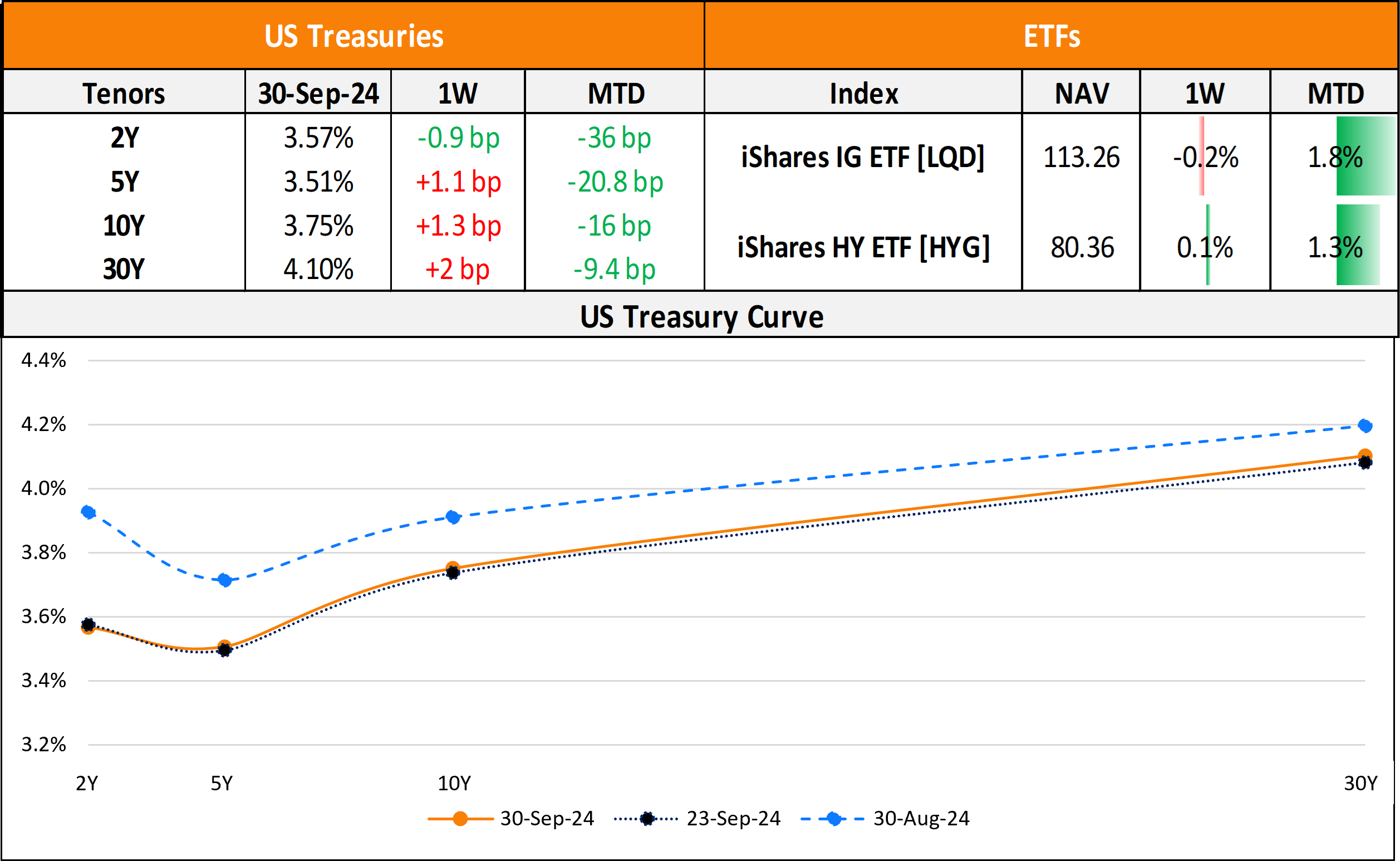Screen dimensions: 1400x861
Task: Click the blue 10Y data point on curve
Action: [x=453, y=517]
